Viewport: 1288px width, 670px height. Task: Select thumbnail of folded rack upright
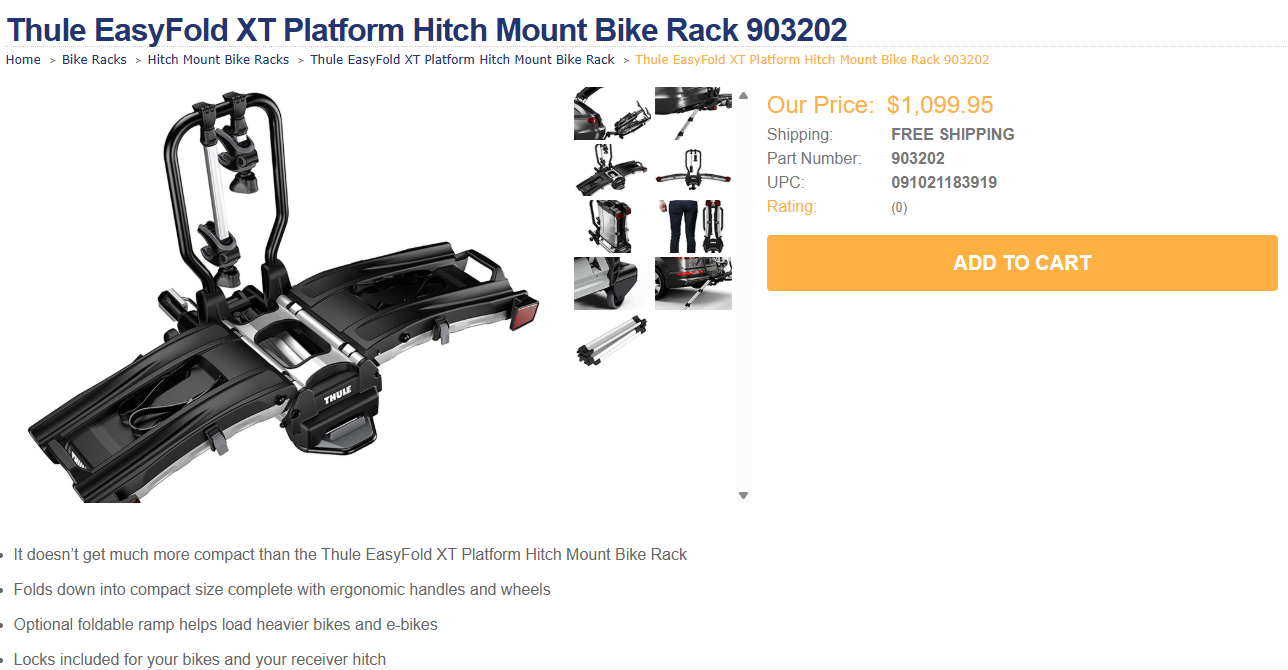tap(612, 227)
